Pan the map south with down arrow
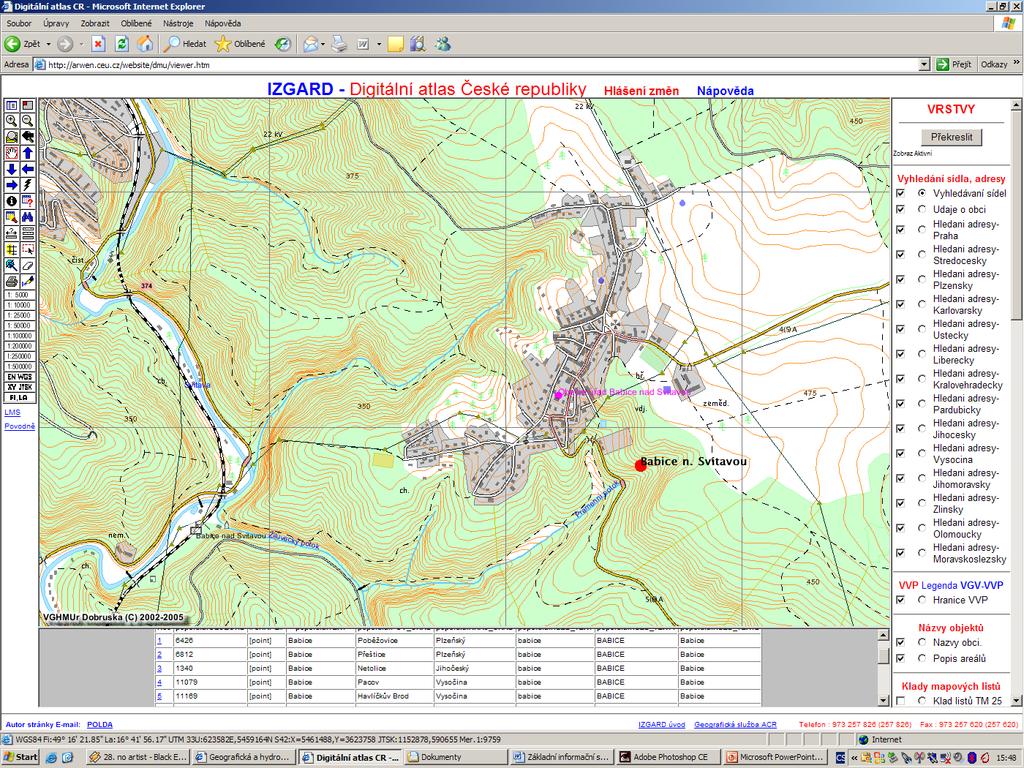 11,169
